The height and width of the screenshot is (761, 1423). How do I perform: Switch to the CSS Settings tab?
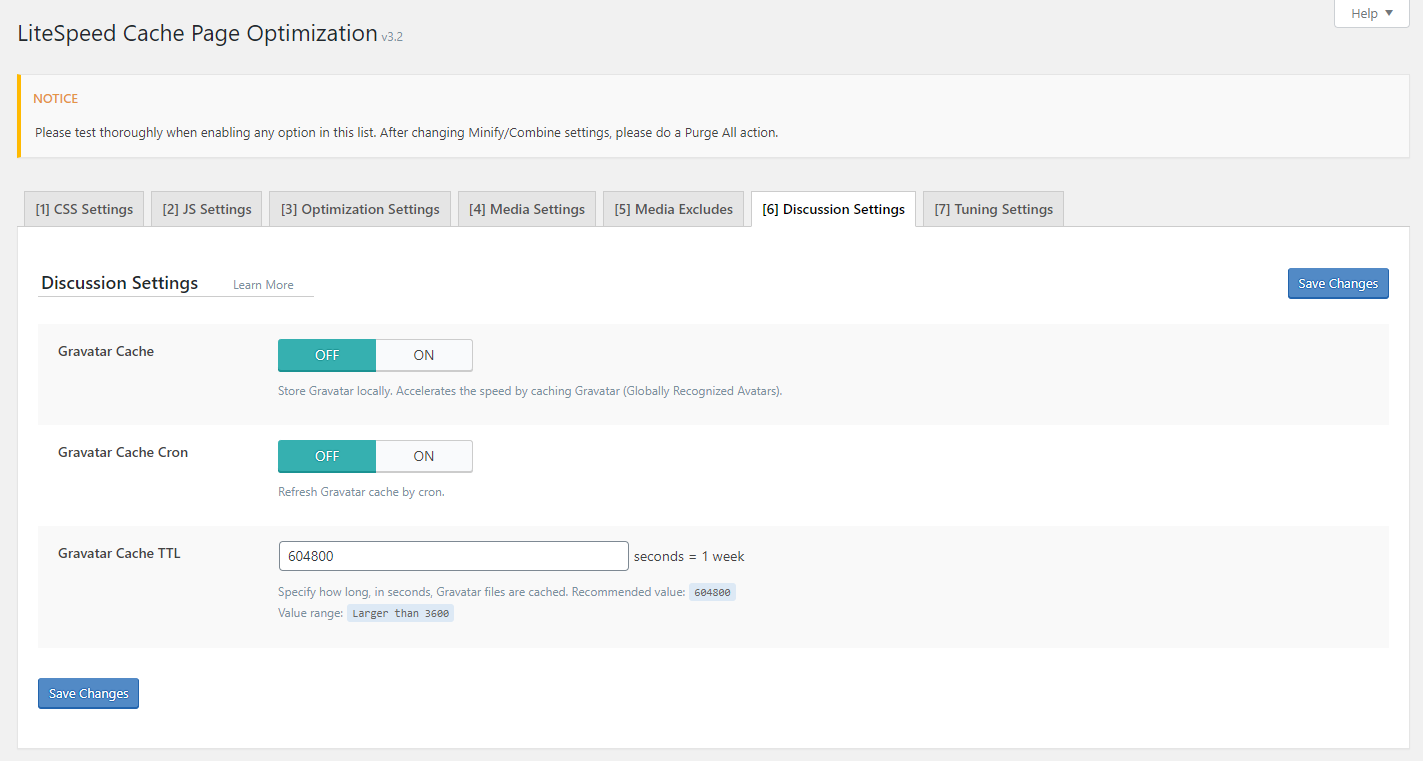pyautogui.click(x=84, y=209)
